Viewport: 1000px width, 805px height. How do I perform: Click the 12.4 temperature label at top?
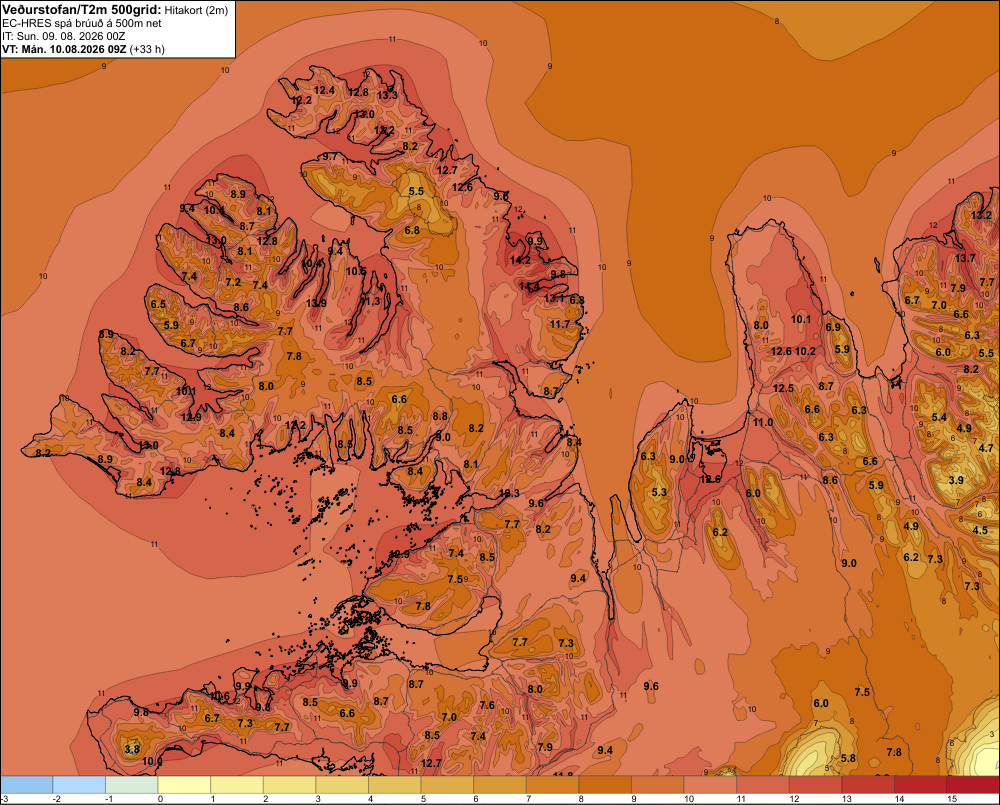(x=324, y=91)
